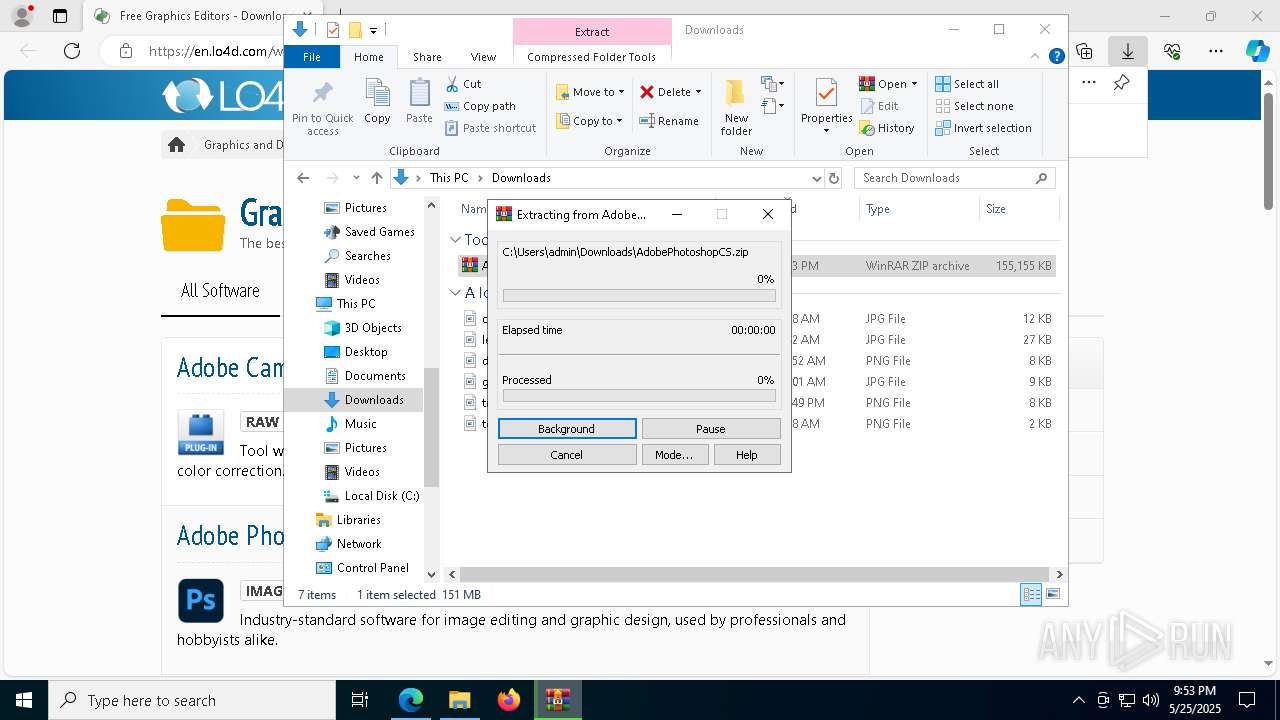Select Control Panel in navigation pane
The height and width of the screenshot is (720, 1280).
[362, 568]
